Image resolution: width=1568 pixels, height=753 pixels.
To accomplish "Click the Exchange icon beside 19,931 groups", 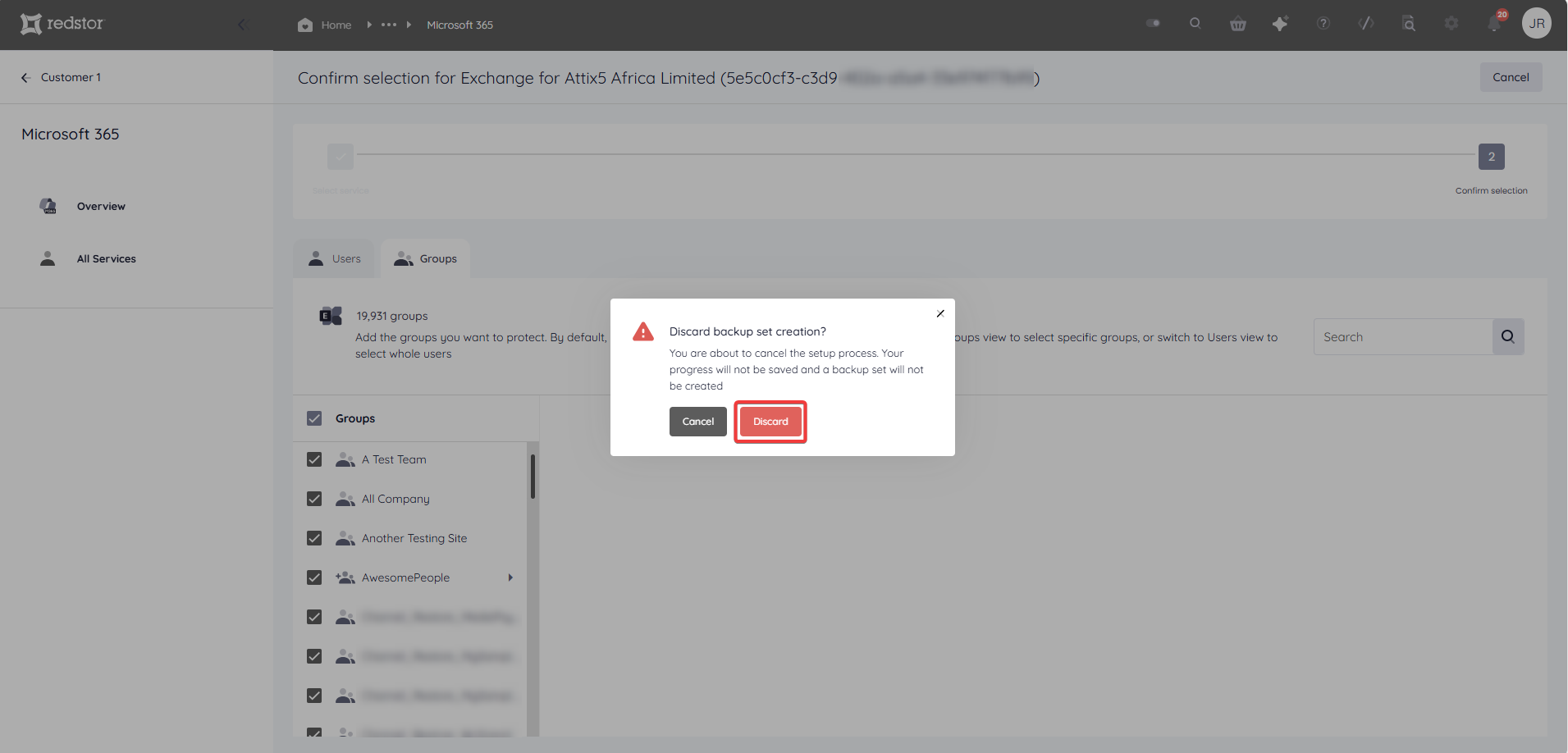I will coord(331,316).
